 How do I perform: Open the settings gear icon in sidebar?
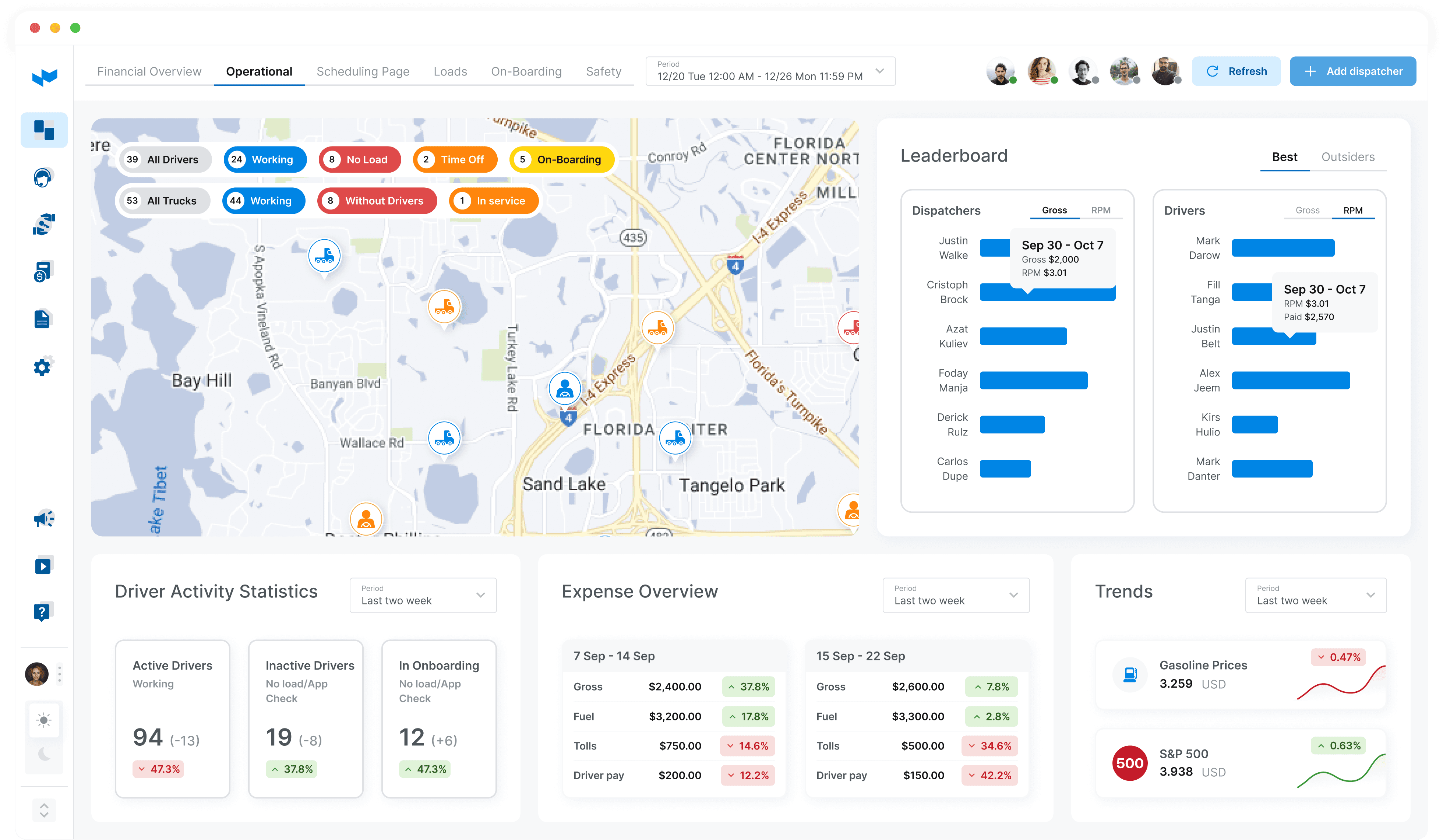(x=43, y=366)
